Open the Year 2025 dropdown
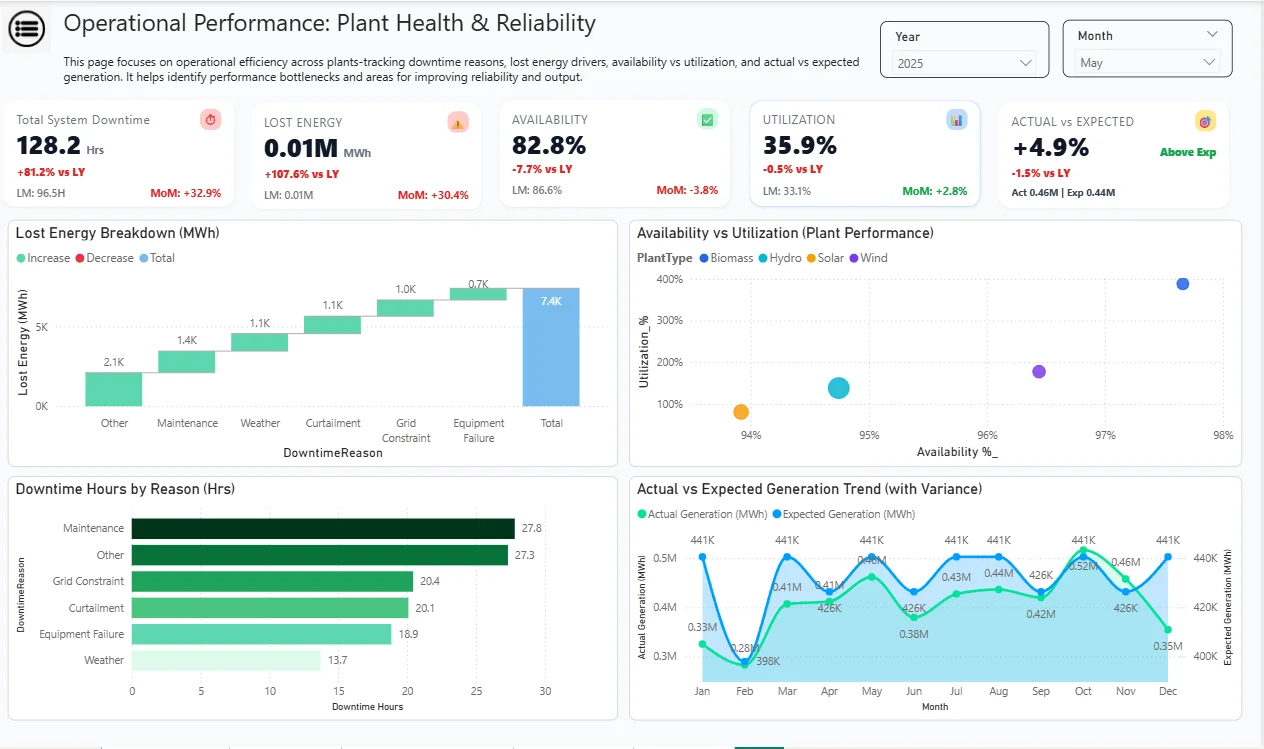The image size is (1264, 749). click(965, 63)
